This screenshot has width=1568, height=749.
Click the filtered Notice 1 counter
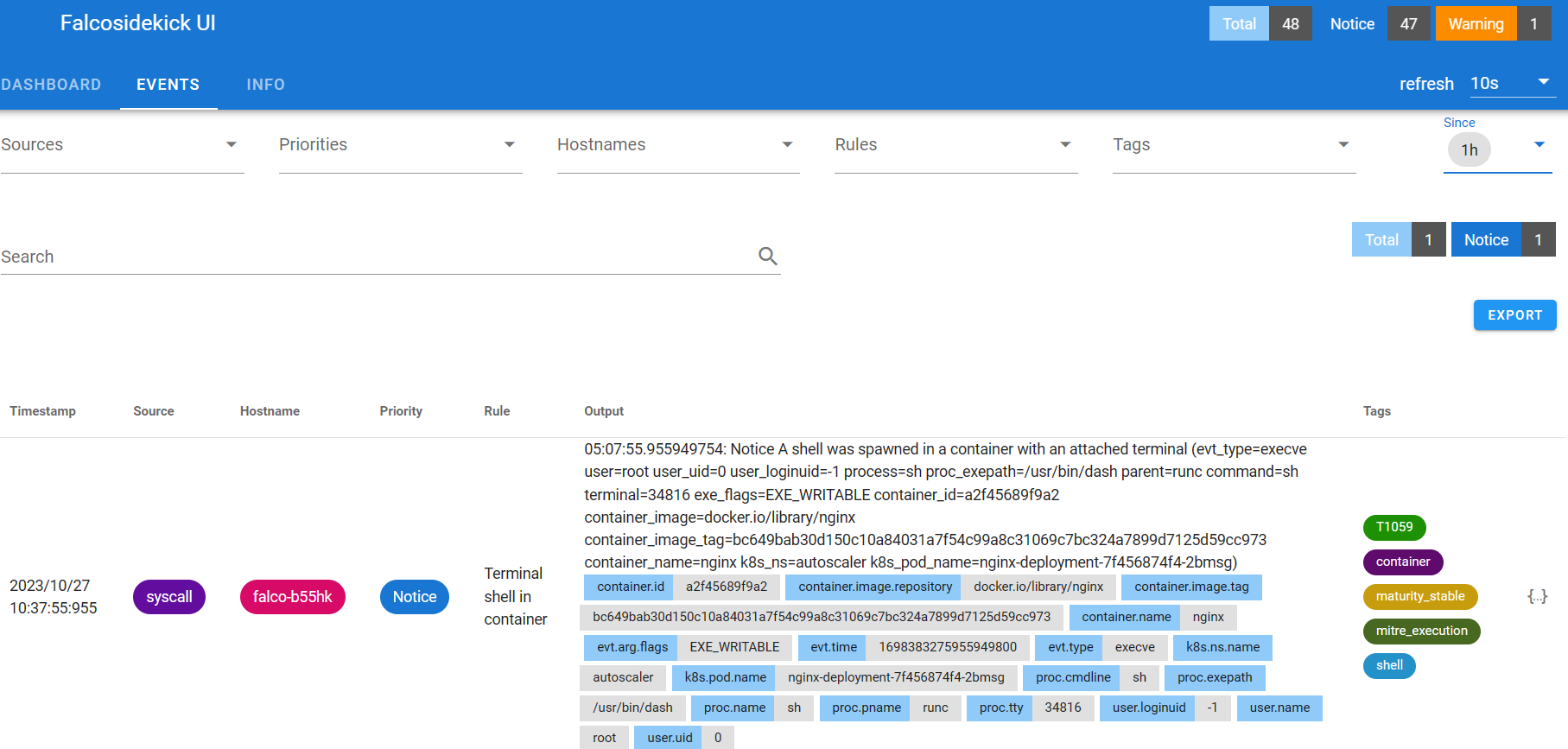click(x=1503, y=239)
